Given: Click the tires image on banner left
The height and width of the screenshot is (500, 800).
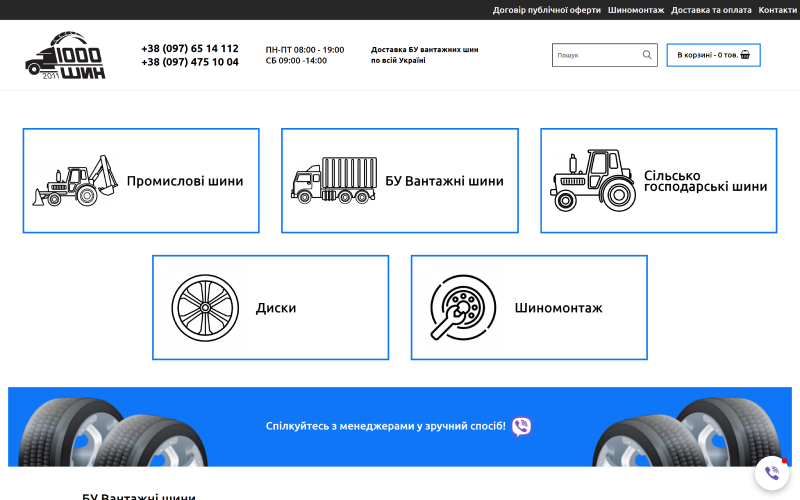Looking at the screenshot, I should [x=113, y=432].
